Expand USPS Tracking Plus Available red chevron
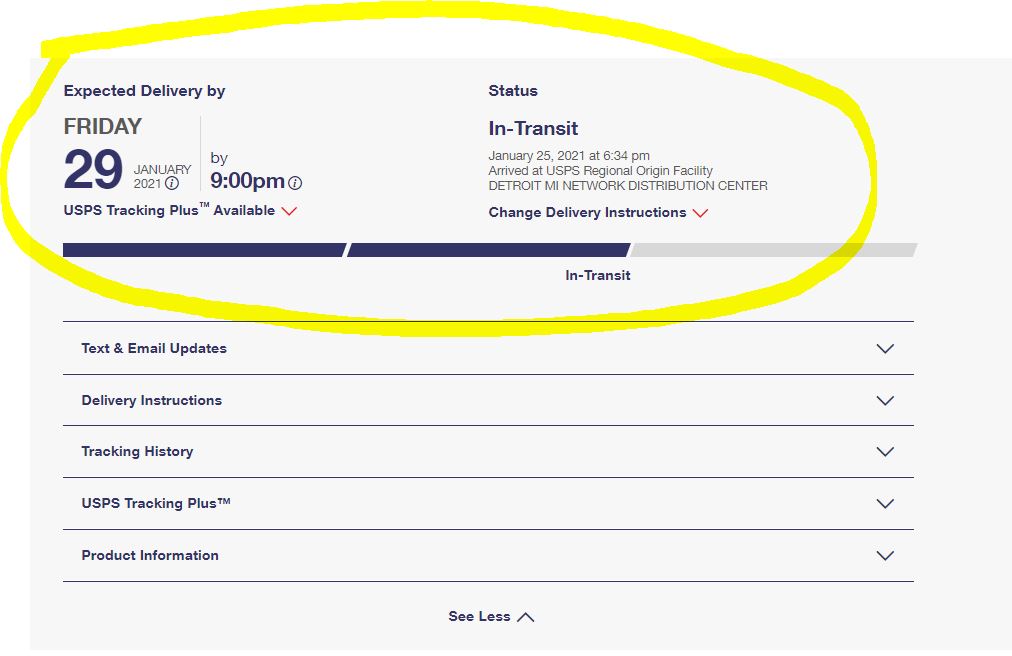Viewport: 1012px width, 656px height. click(289, 211)
